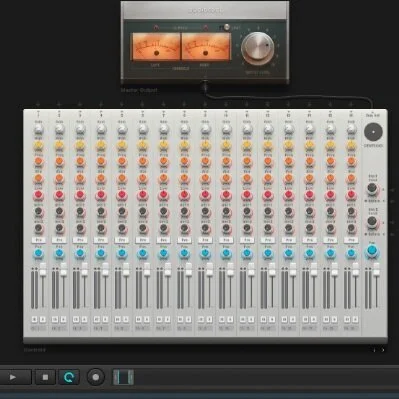Adjust channel 5 yellow High knob
Viewport: 399px width, 399px height.
pos(122,145)
